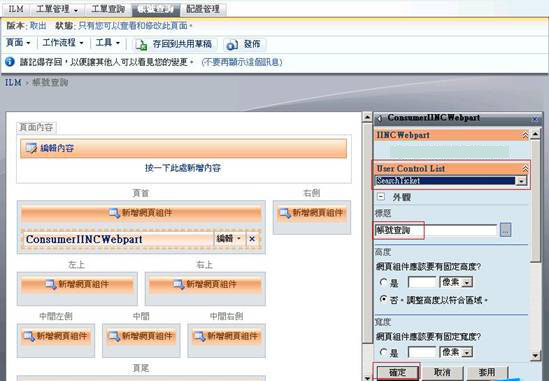Add web part in 中間 zone
The height and width of the screenshot is (381, 549).
click(x=141, y=336)
